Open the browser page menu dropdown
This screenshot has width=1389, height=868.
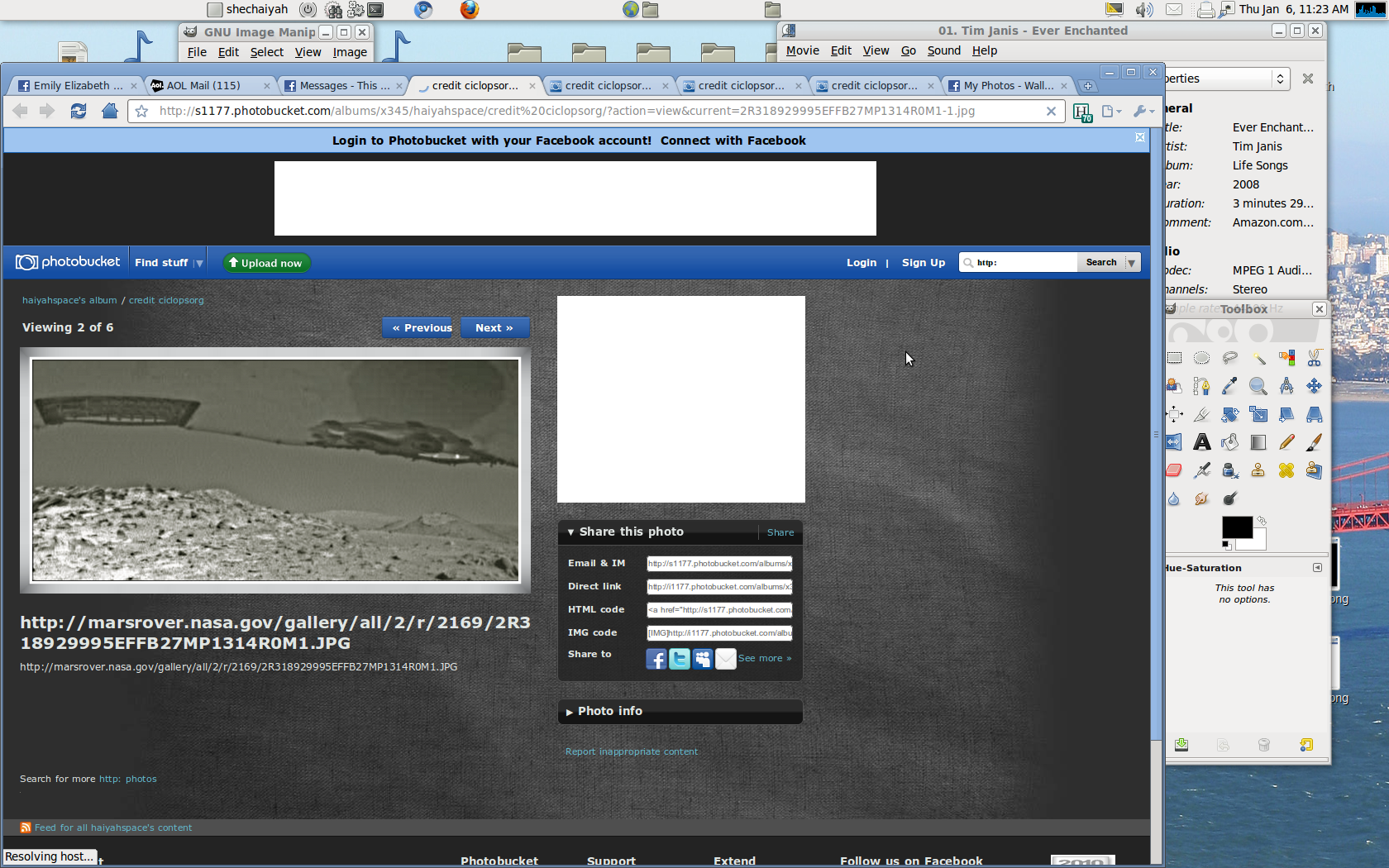[1112, 111]
